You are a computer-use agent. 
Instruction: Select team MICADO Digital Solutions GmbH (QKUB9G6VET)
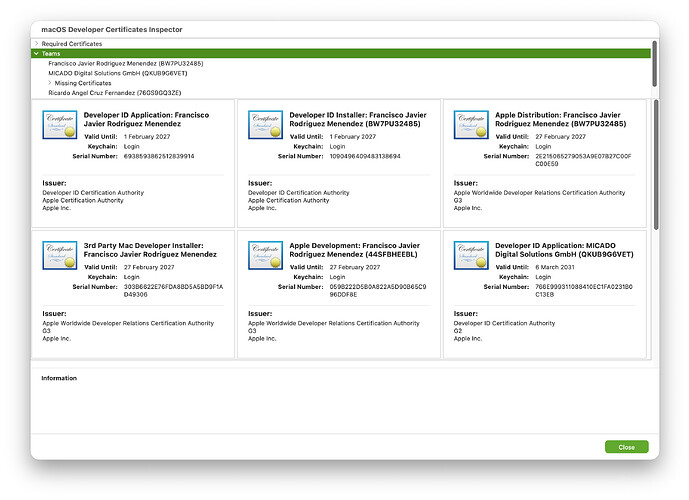(118, 73)
